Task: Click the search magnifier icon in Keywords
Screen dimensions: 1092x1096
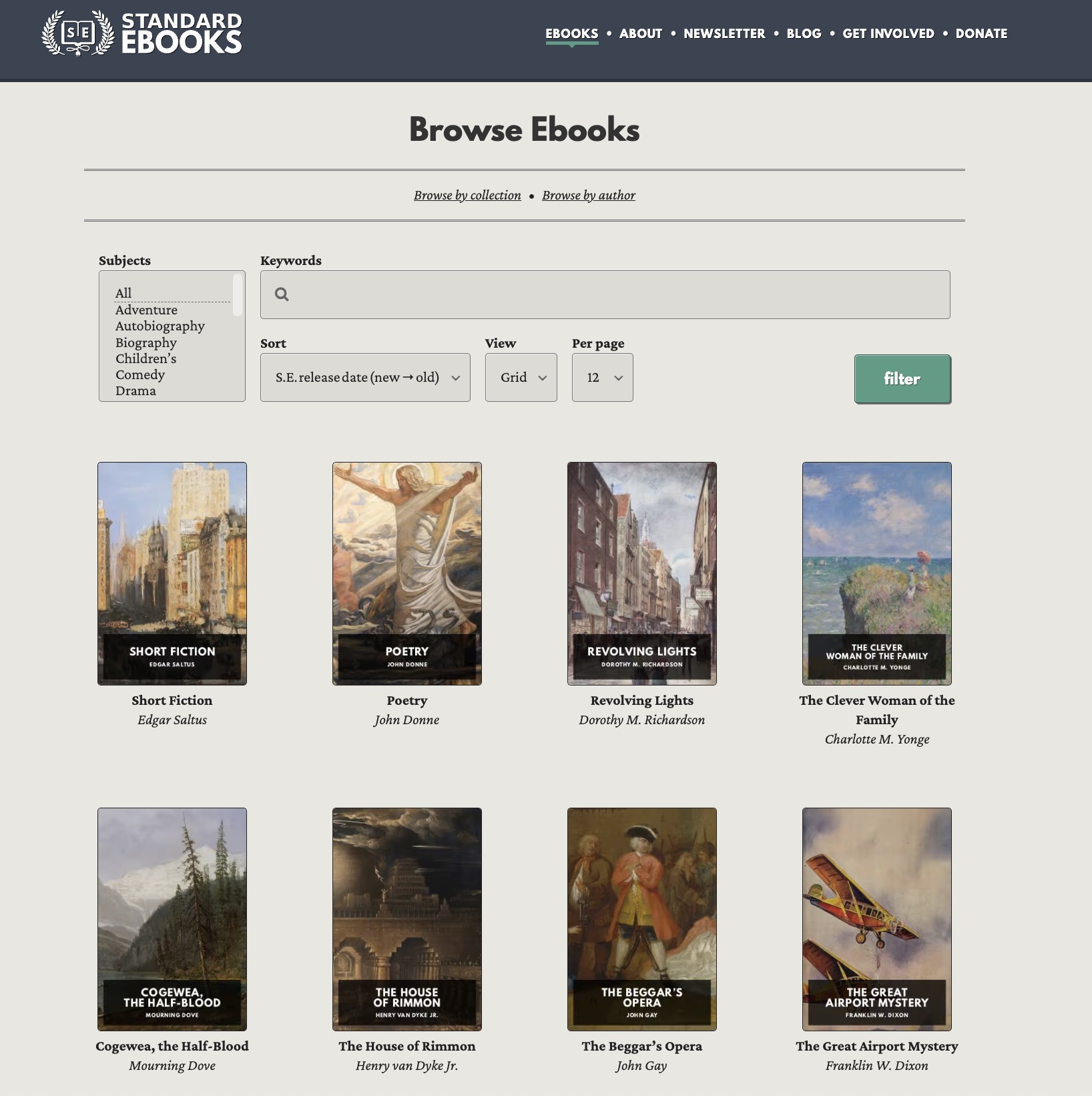Action: [282, 294]
